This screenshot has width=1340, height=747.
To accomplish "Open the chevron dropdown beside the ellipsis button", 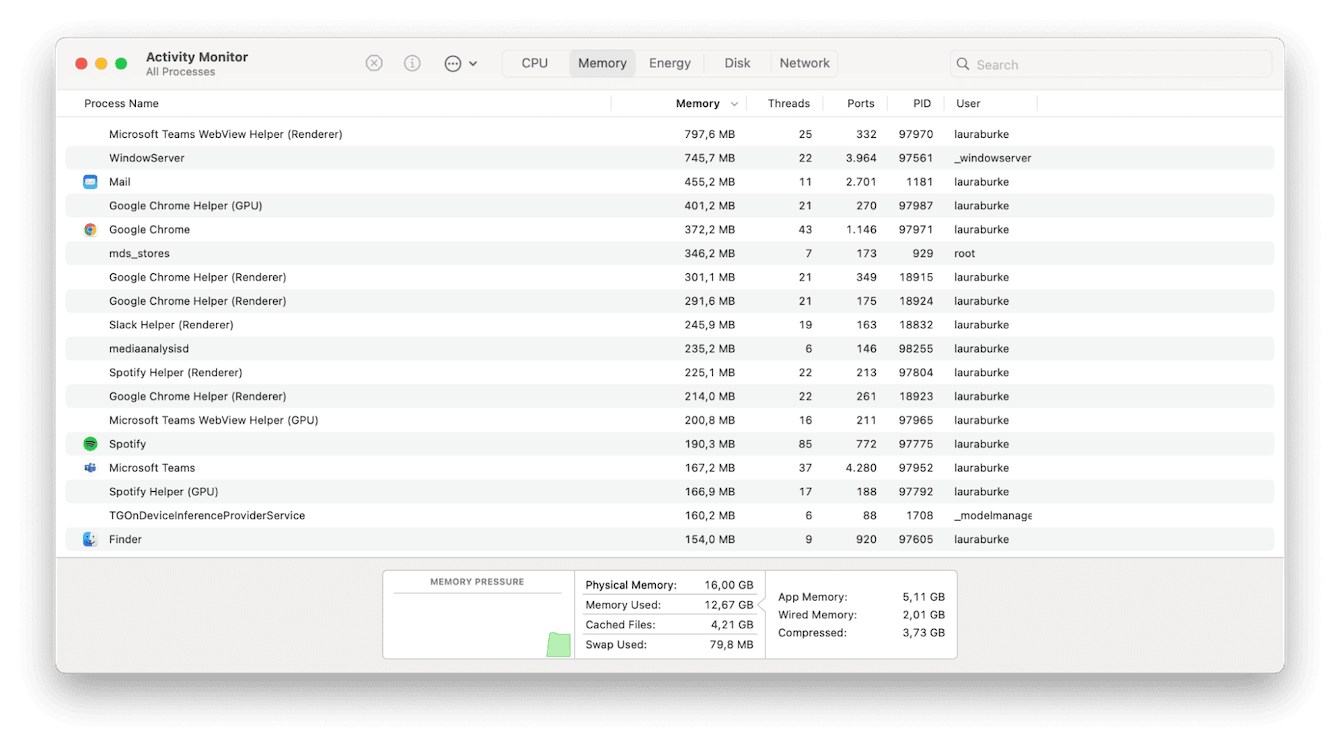I will (474, 62).
